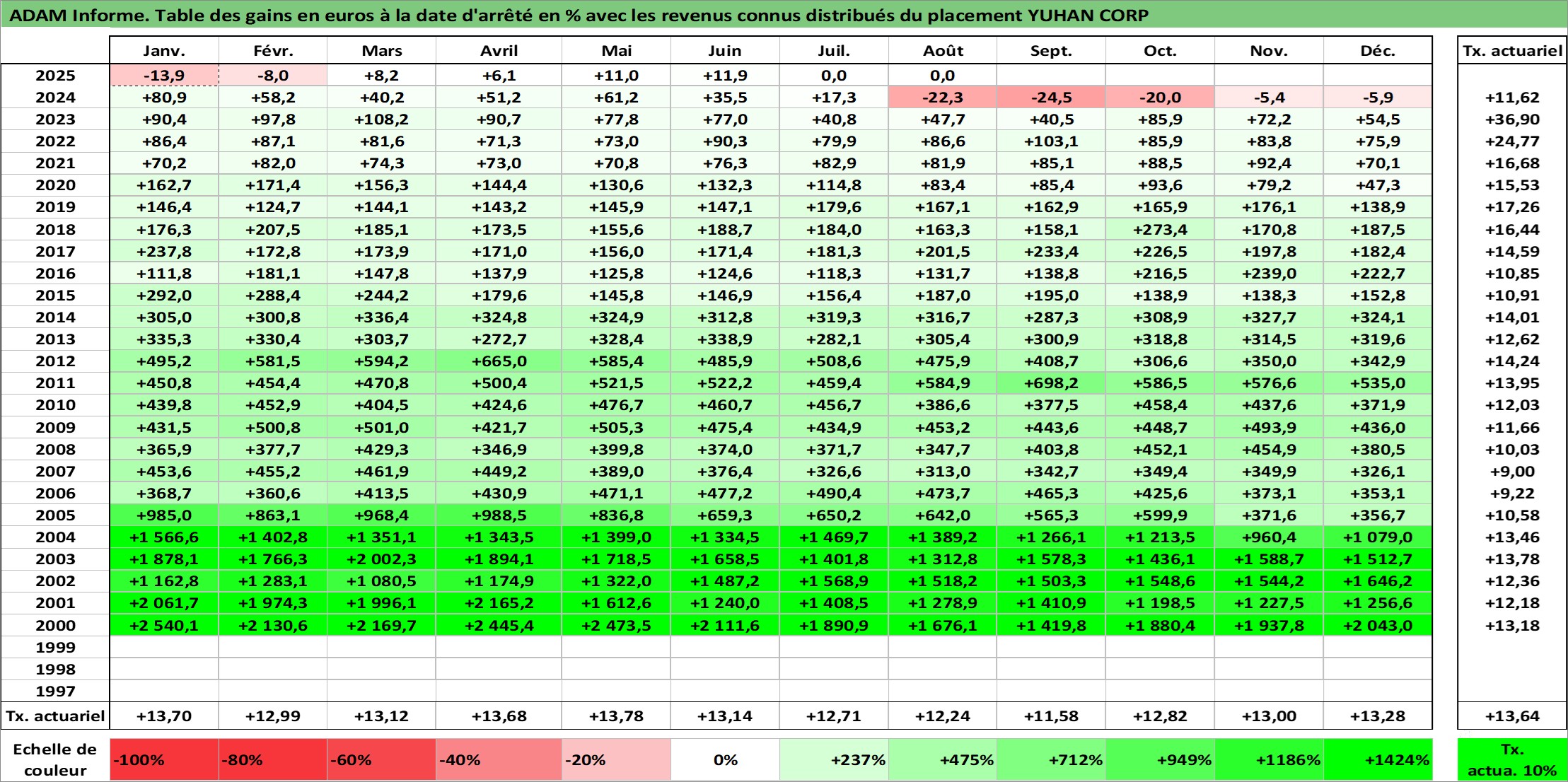Select the +336,4 cell in Mars 2014
Image resolution: width=1568 pixels, height=782 pixels.
(381, 317)
